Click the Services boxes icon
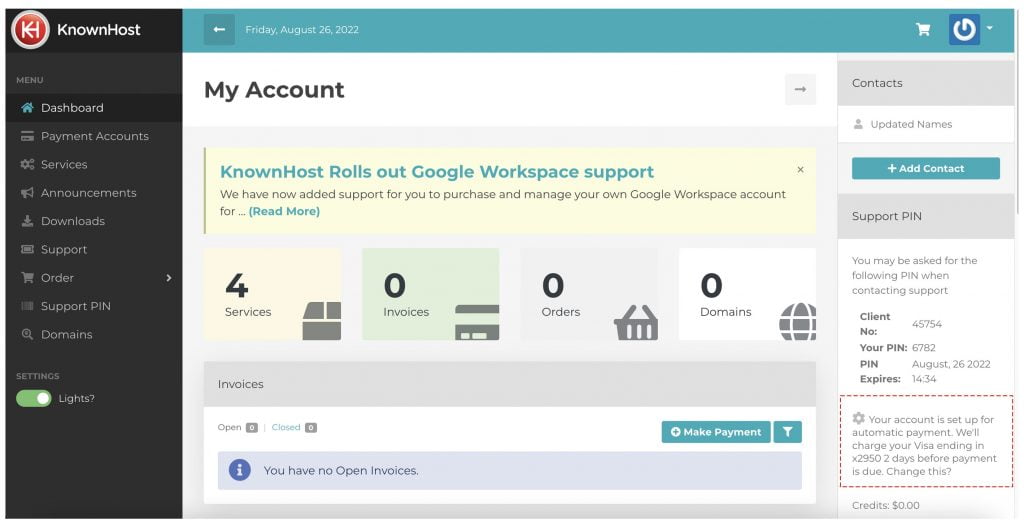Screen dimensions: 1024x531 [322, 321]
